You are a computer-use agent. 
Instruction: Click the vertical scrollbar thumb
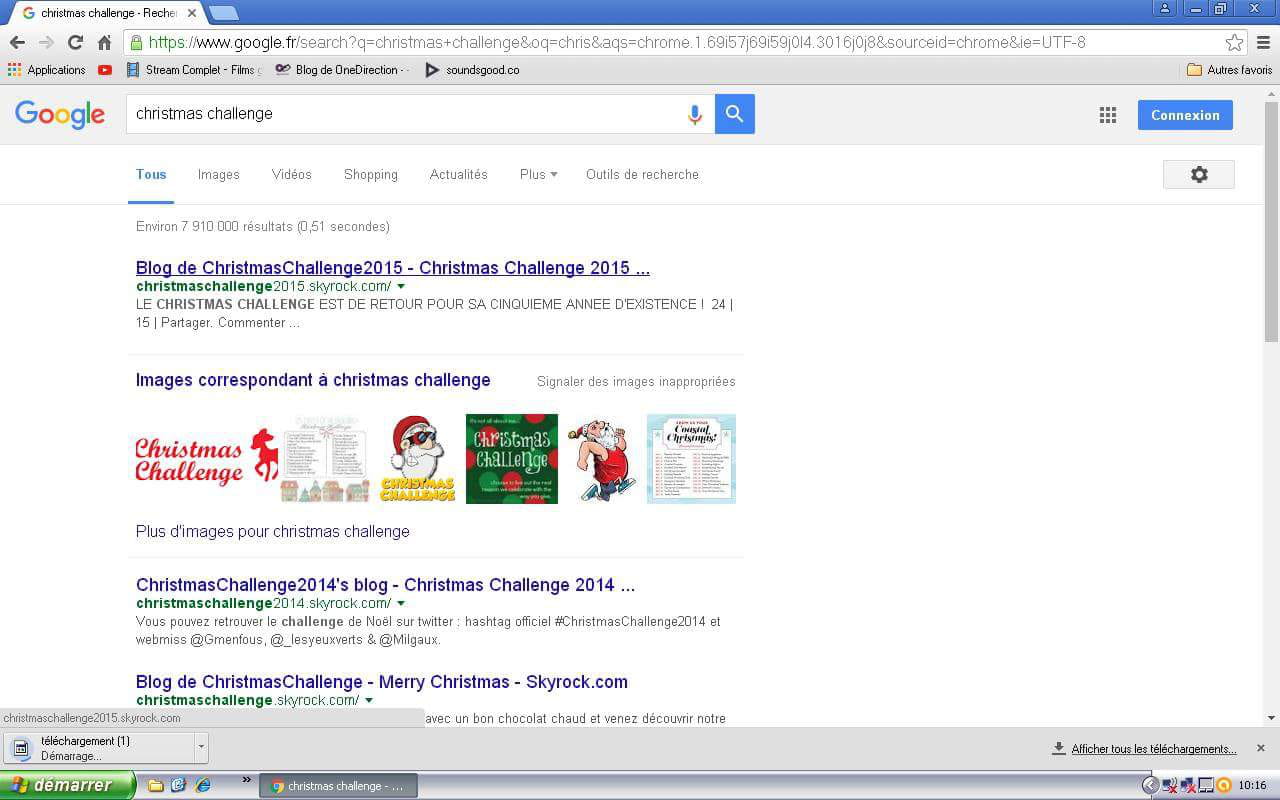1271,222
